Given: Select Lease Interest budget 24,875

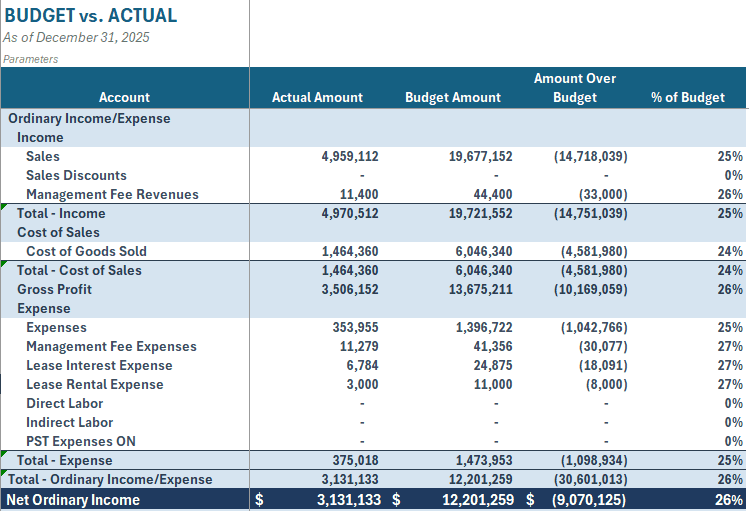Looking at the screenshot, I should (492, 365).
